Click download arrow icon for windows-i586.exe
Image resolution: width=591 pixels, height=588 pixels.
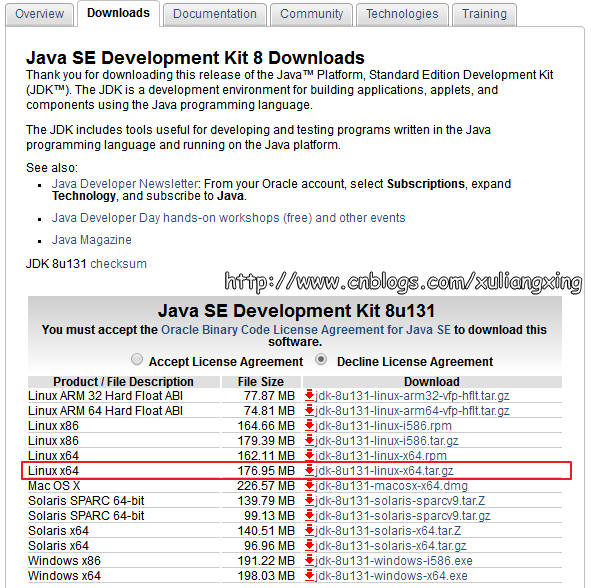pyautogui.click(x=309, y=560)
